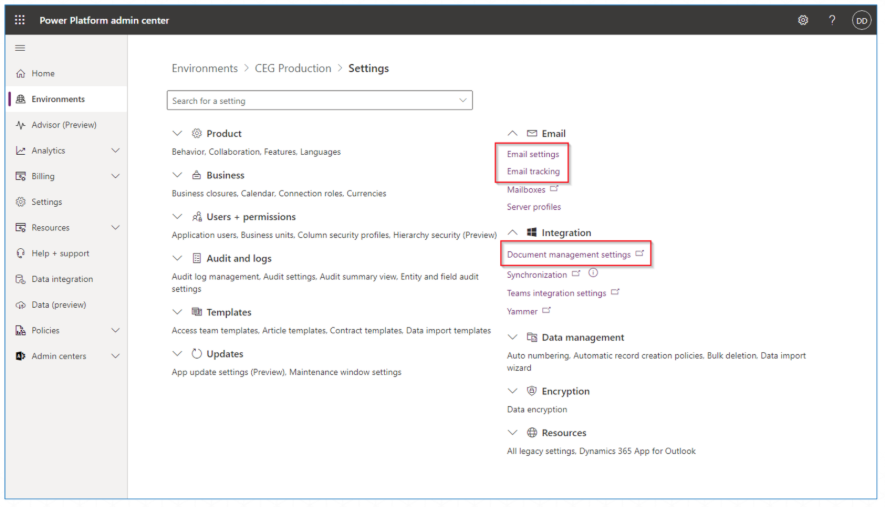Open the DD user account avatar
The width and height of the screenshot is (886, 507).
click(860, 21)
